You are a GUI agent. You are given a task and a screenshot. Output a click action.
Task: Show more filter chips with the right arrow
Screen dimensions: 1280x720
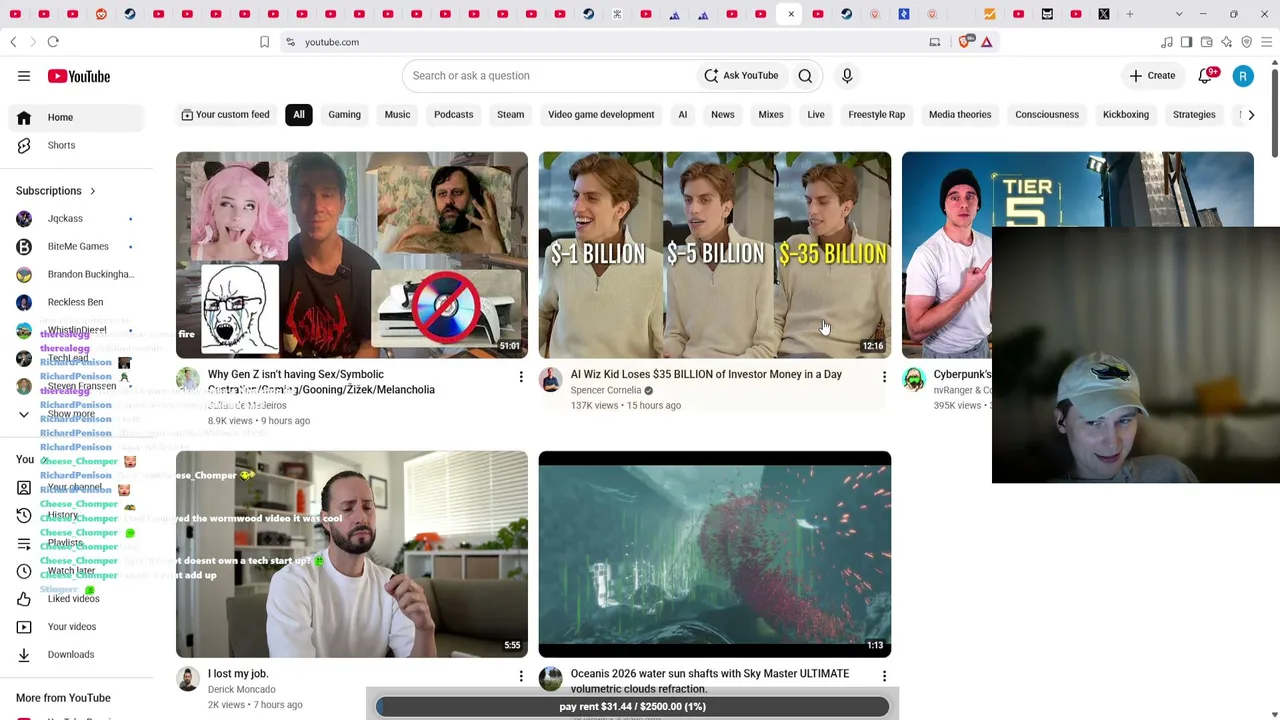coord(1251,115)
